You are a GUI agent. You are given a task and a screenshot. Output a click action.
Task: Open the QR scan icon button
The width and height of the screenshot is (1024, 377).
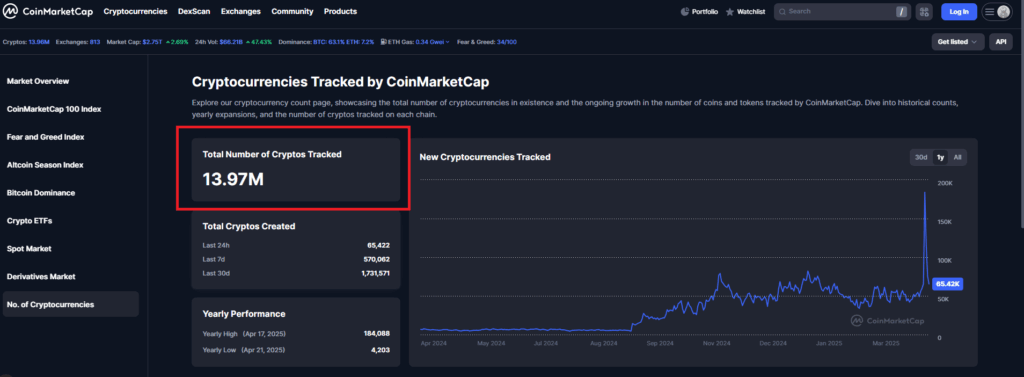point(923,12)
